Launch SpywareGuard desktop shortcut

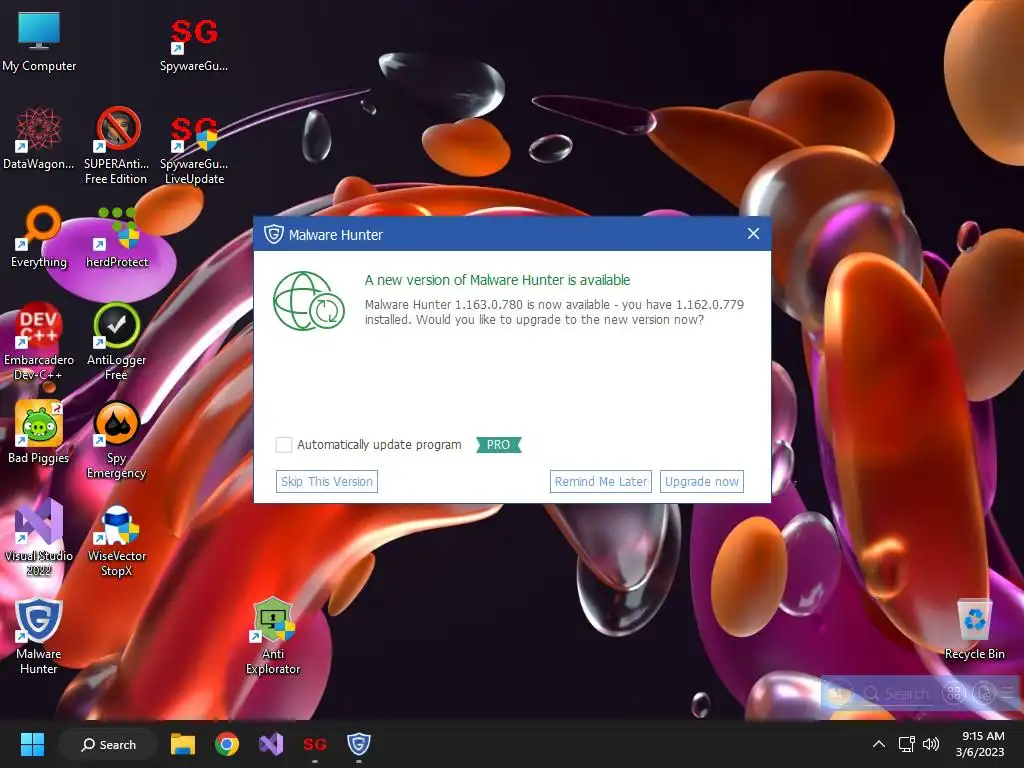tap(194, 43)
